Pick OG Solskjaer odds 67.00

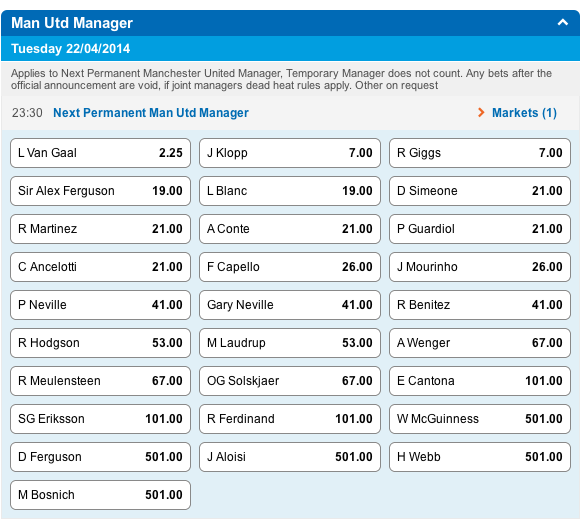tap(290, 381)
